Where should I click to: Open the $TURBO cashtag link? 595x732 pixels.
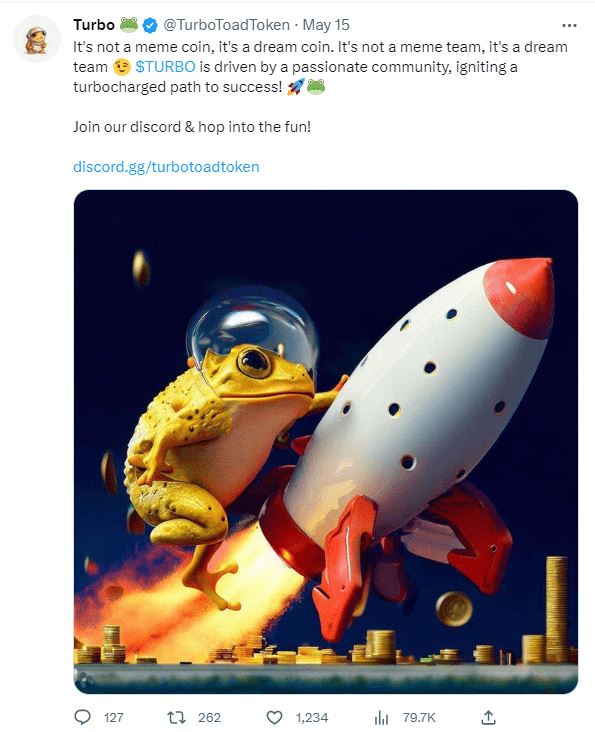click(165, 67)
